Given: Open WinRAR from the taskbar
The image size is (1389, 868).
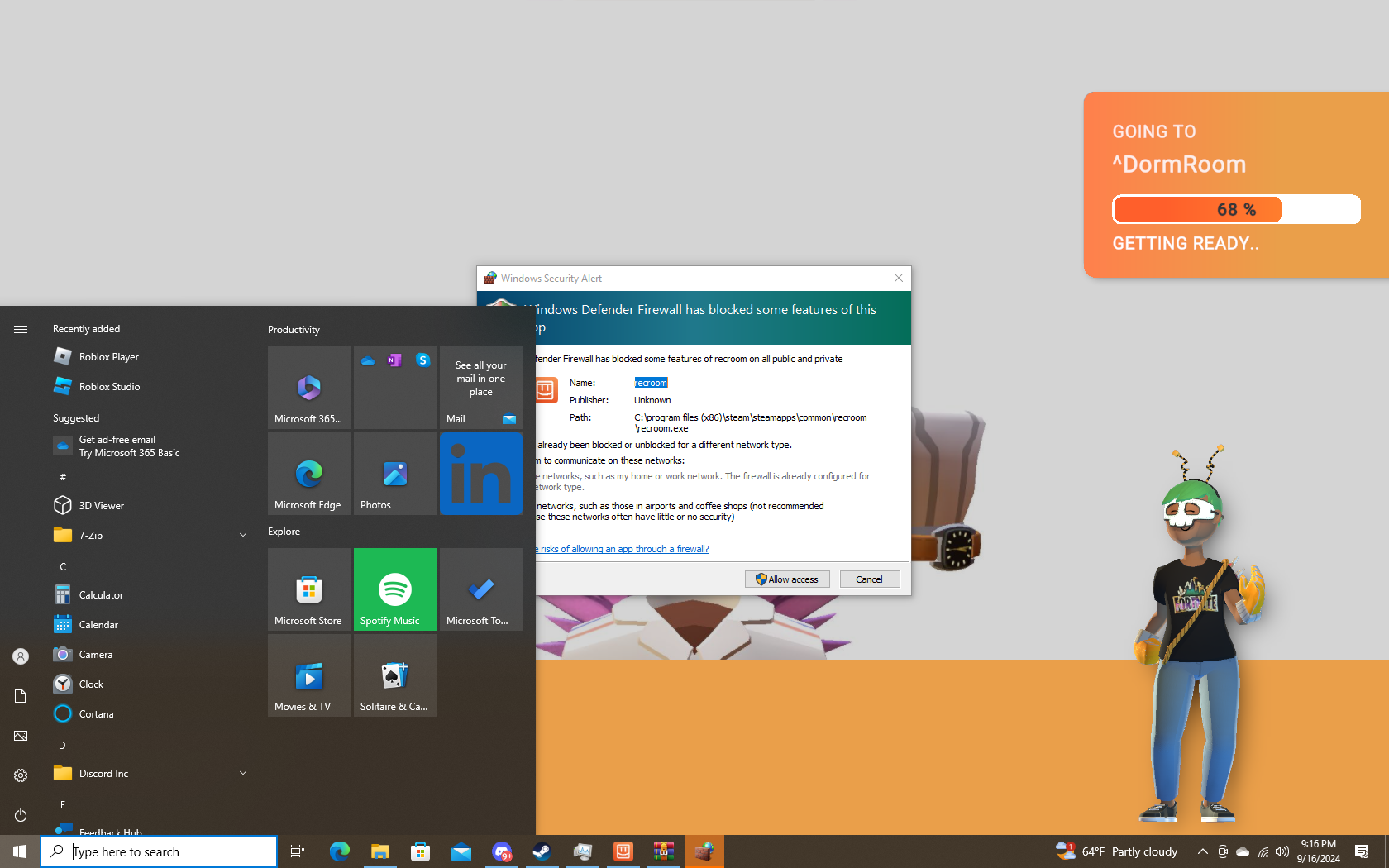Looking at the screenshot, I should click(664, 851).
